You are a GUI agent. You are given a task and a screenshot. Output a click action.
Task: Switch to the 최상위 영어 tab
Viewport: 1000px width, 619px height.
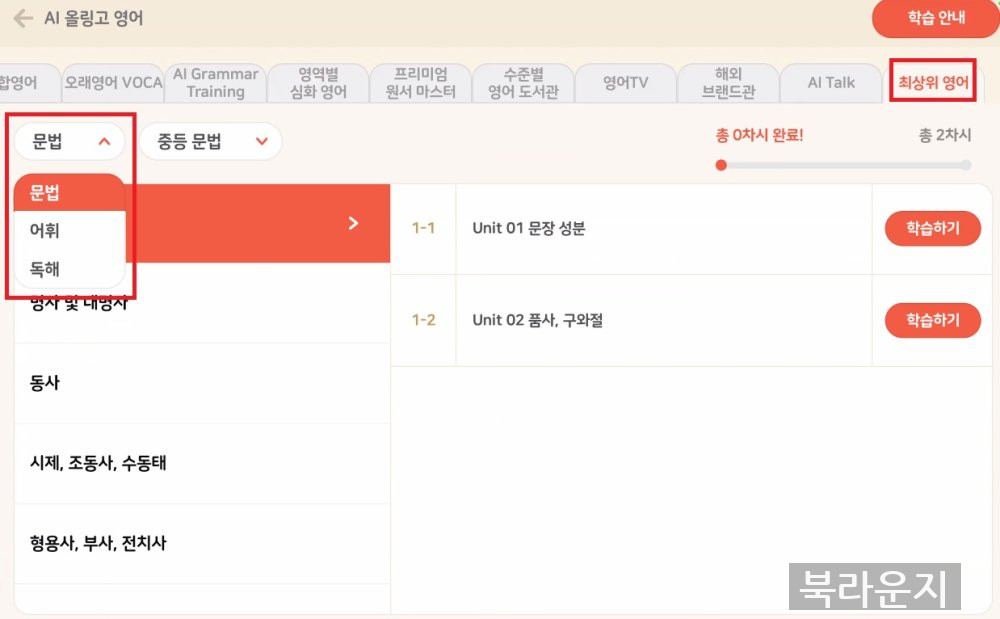[932, 83]
